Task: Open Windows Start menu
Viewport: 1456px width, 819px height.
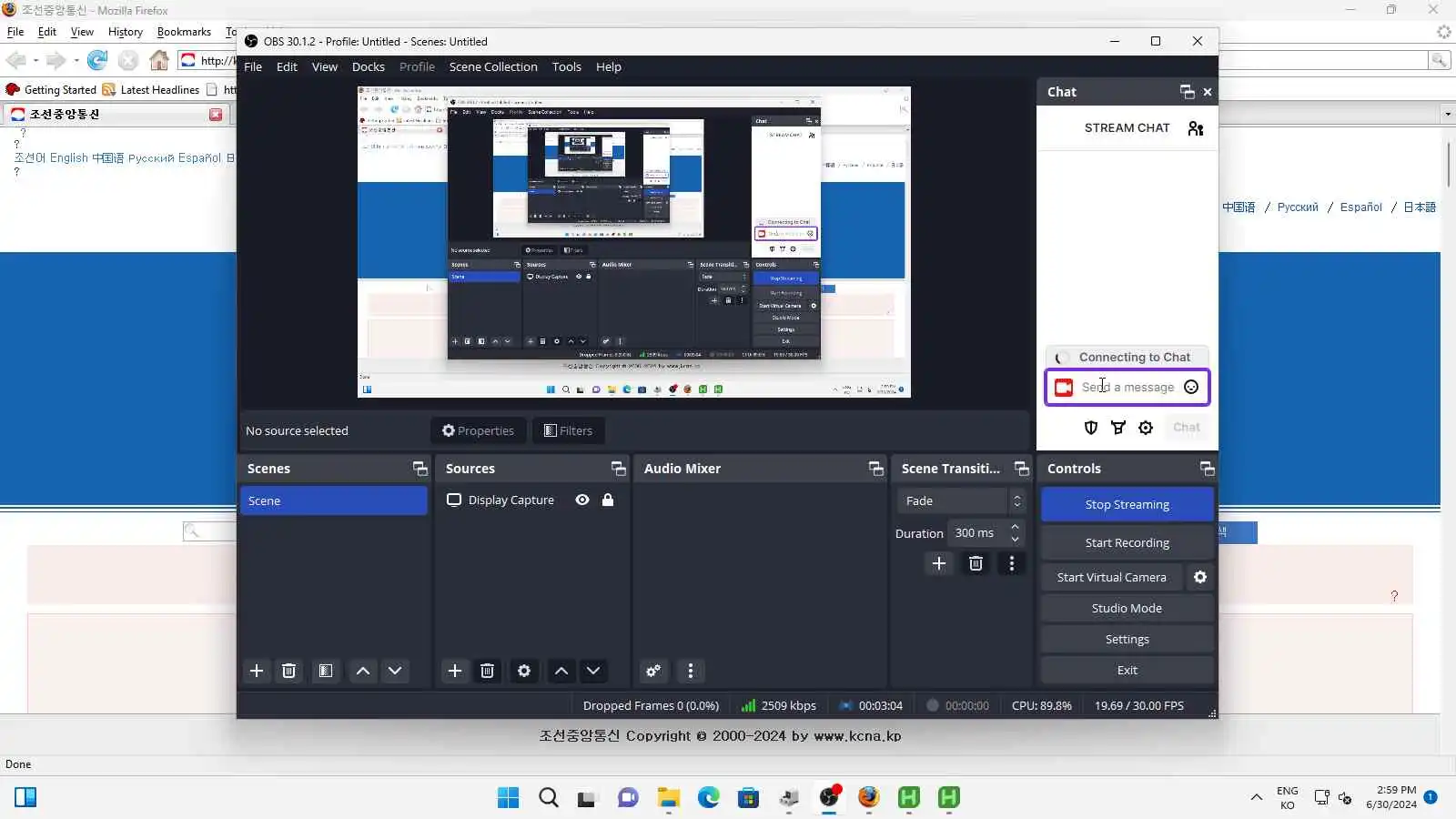Action: click(508, 797)
